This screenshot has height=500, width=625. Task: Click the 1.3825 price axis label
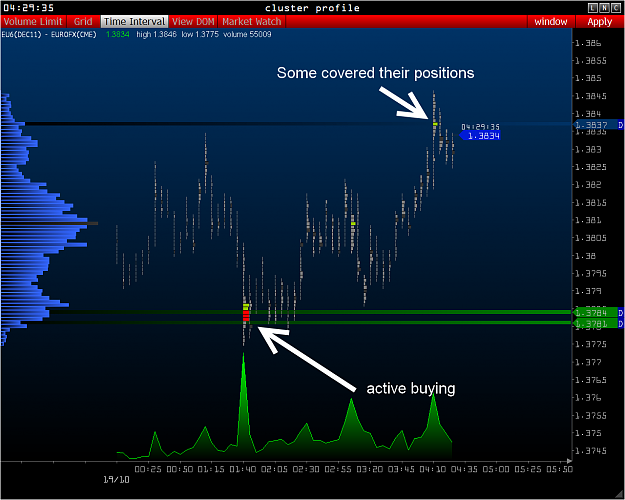[x=591, y=167]
